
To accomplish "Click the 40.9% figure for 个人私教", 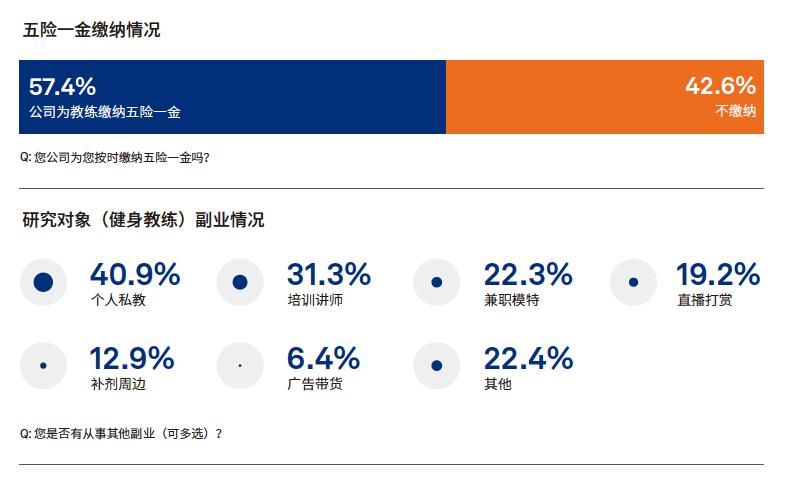I will point(135,273).
